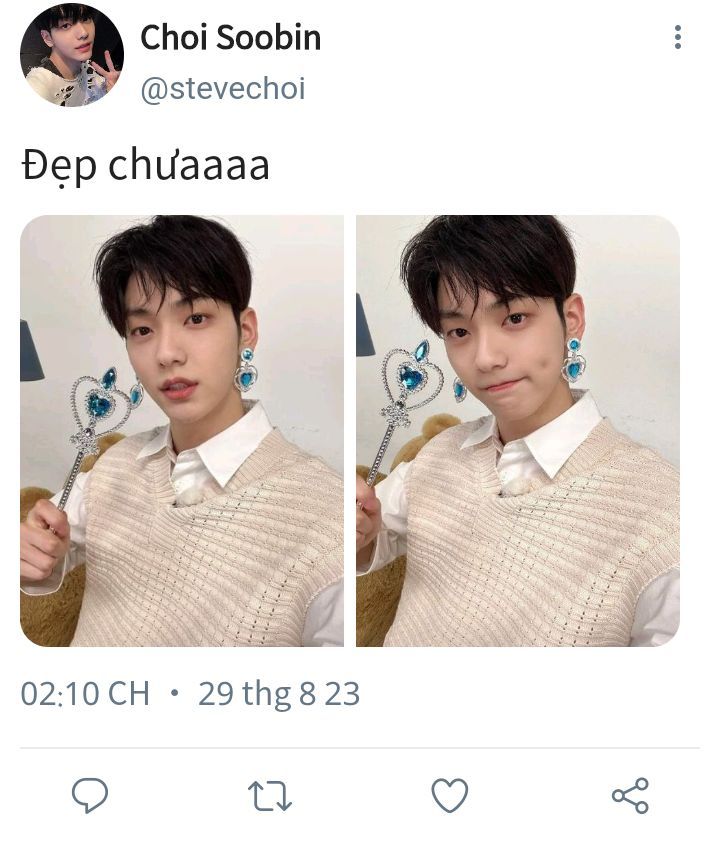Click the 29 thg 8 23 date
The height and width of the screenshot is (841, 720).
click(x=278, y=694)
